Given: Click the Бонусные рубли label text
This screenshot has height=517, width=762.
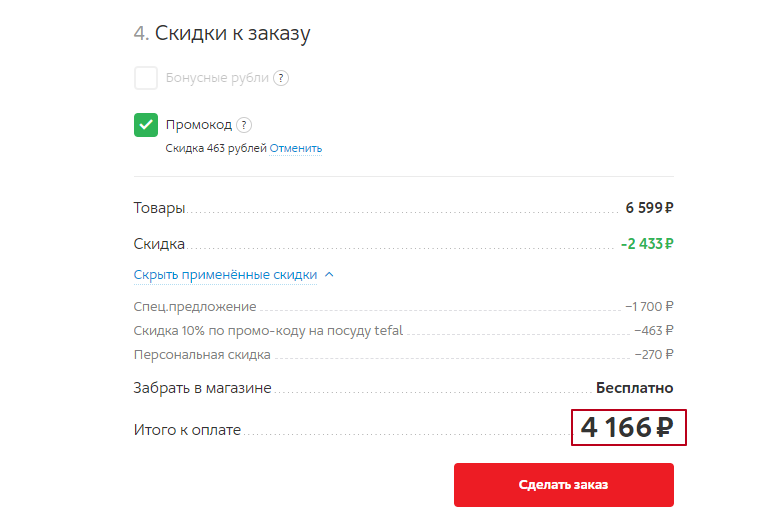Looking at the screenshot, I should (x=217, y=78).
